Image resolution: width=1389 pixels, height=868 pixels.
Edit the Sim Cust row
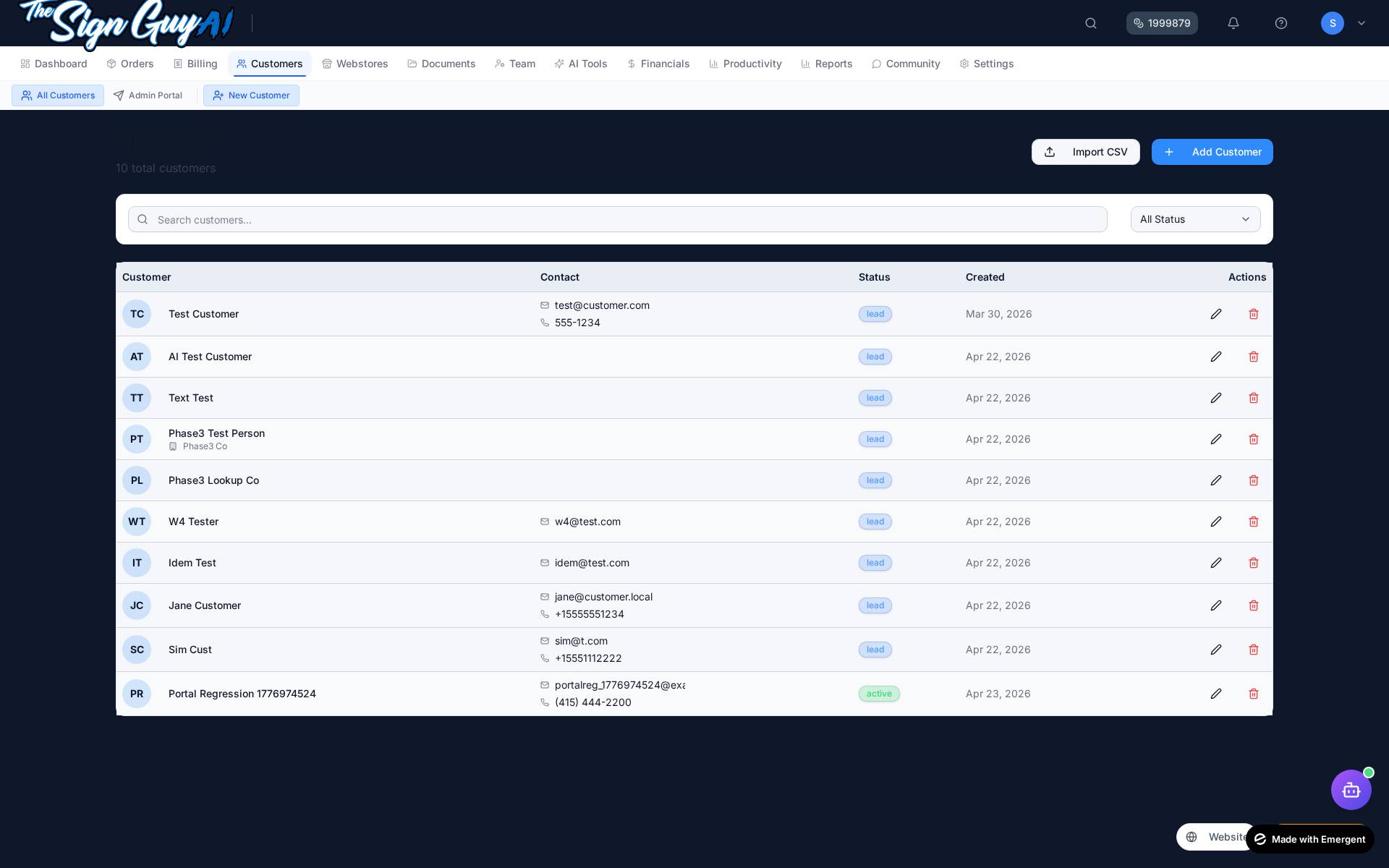point(1216,650)
